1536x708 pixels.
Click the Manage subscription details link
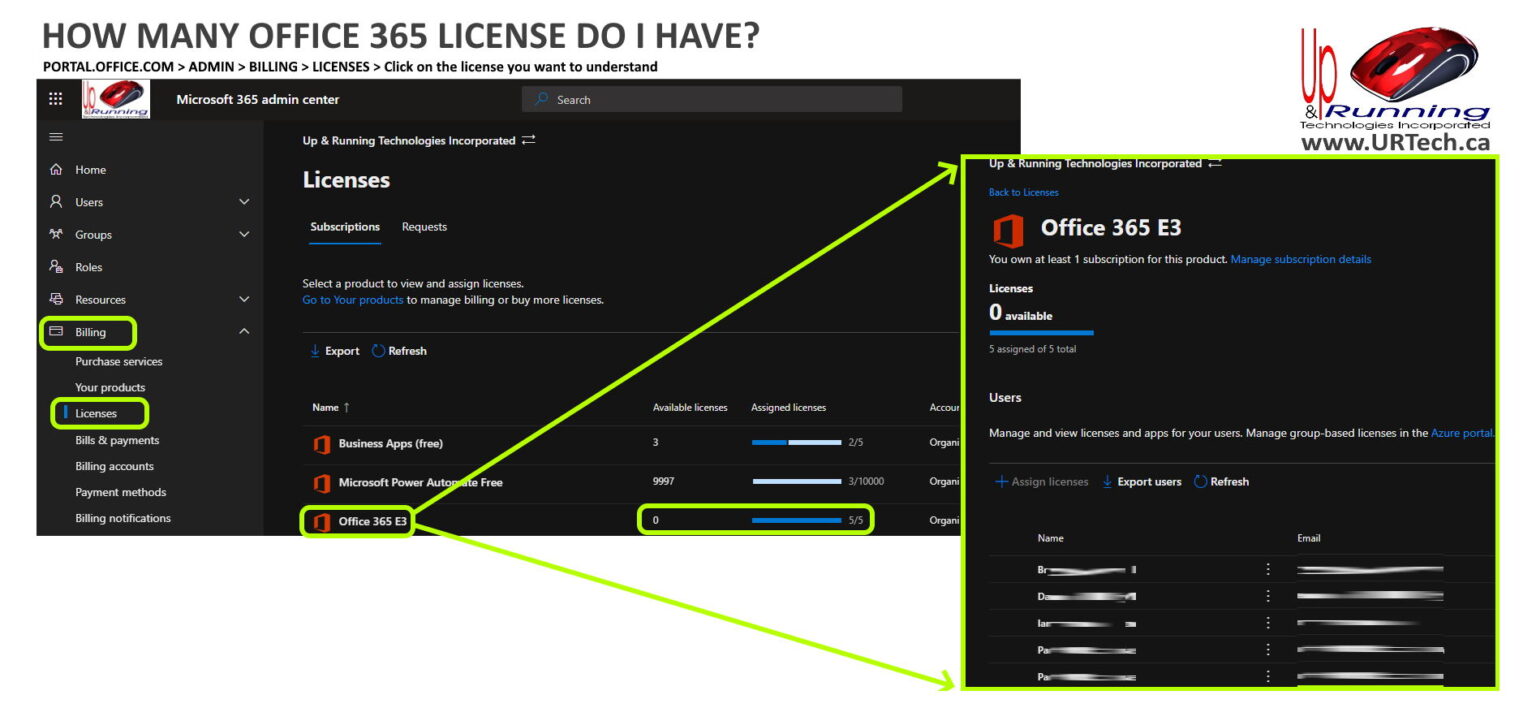click(x=1299, y=259)
